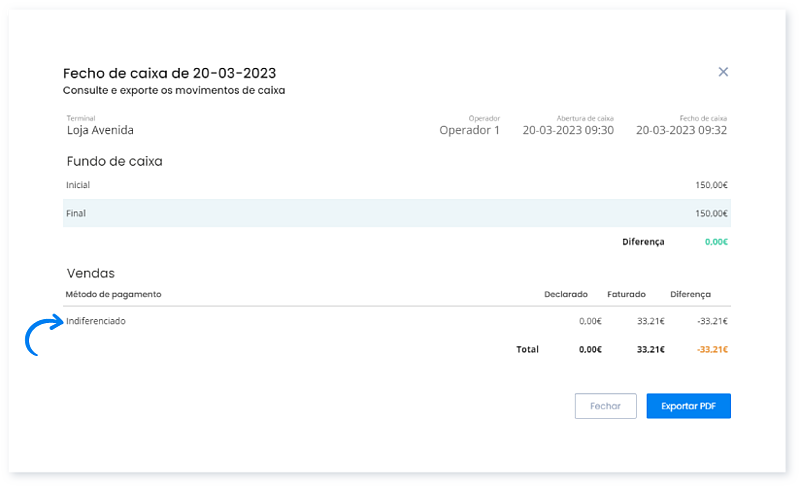
Task: Click the Abertura de caixa date 09:30
Action: pyautogui.click(x=568, y=130)
